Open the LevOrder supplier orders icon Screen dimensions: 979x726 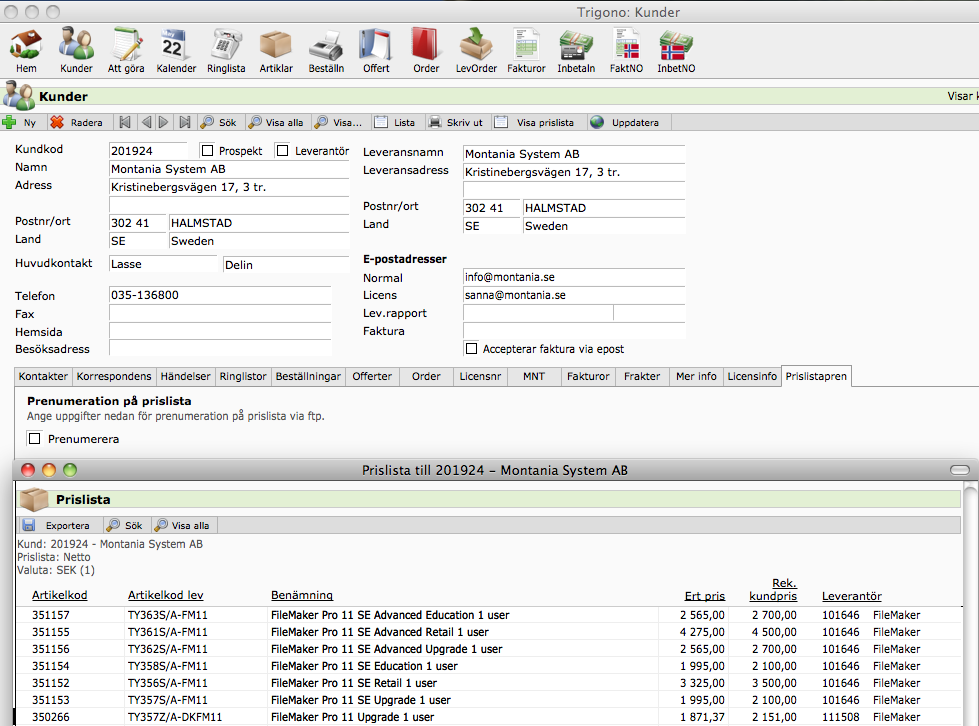[x=476, y=51]
